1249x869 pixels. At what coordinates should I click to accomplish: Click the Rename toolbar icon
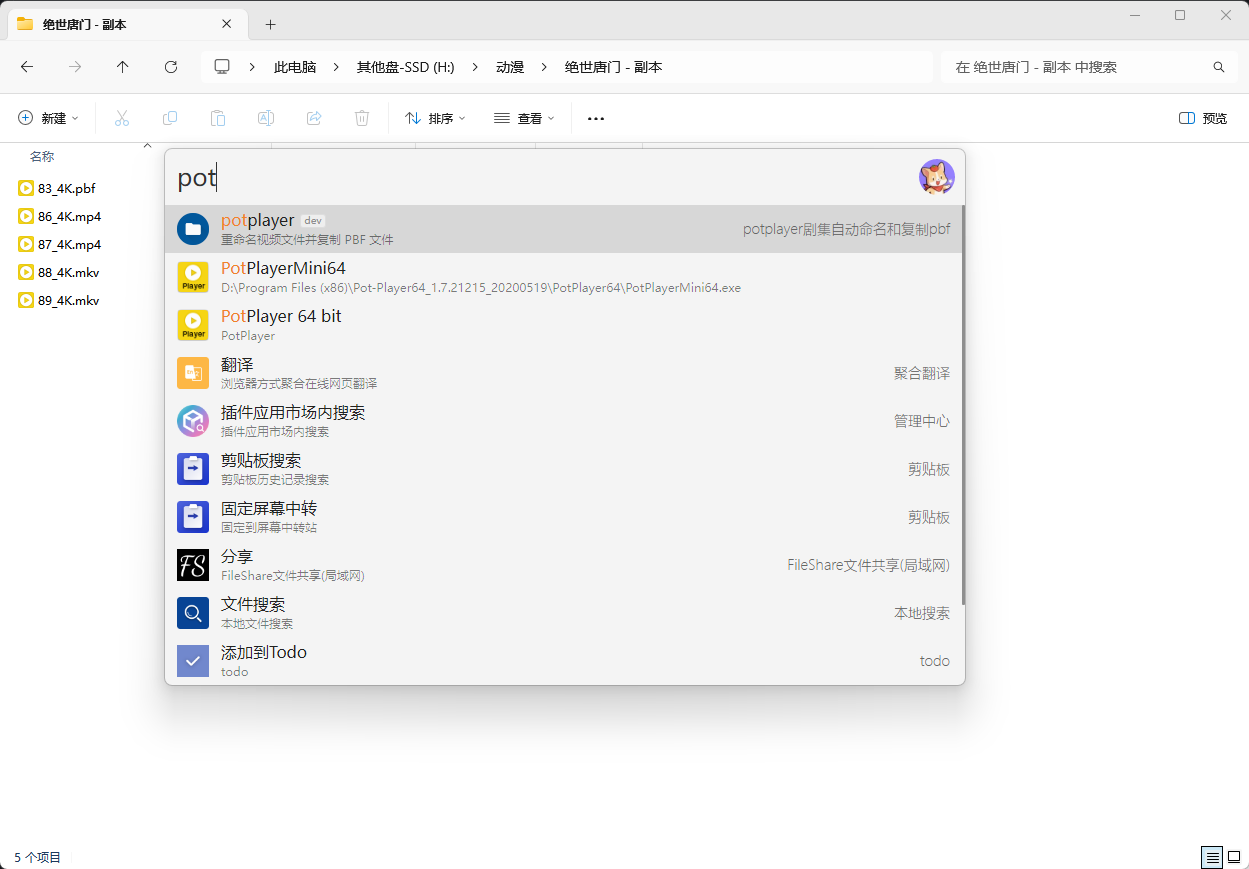point(266,118)
